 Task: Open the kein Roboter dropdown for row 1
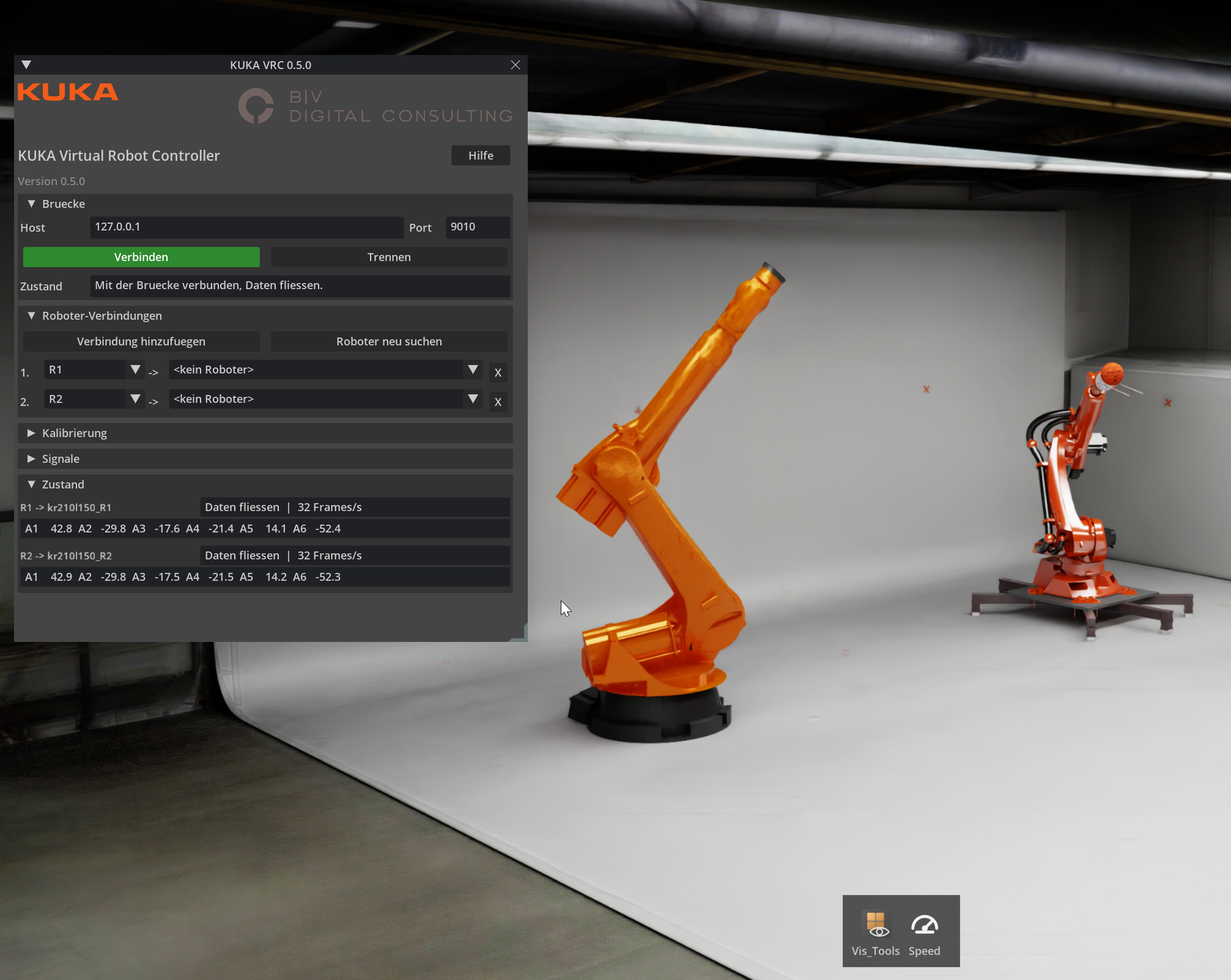coord(325,370)
